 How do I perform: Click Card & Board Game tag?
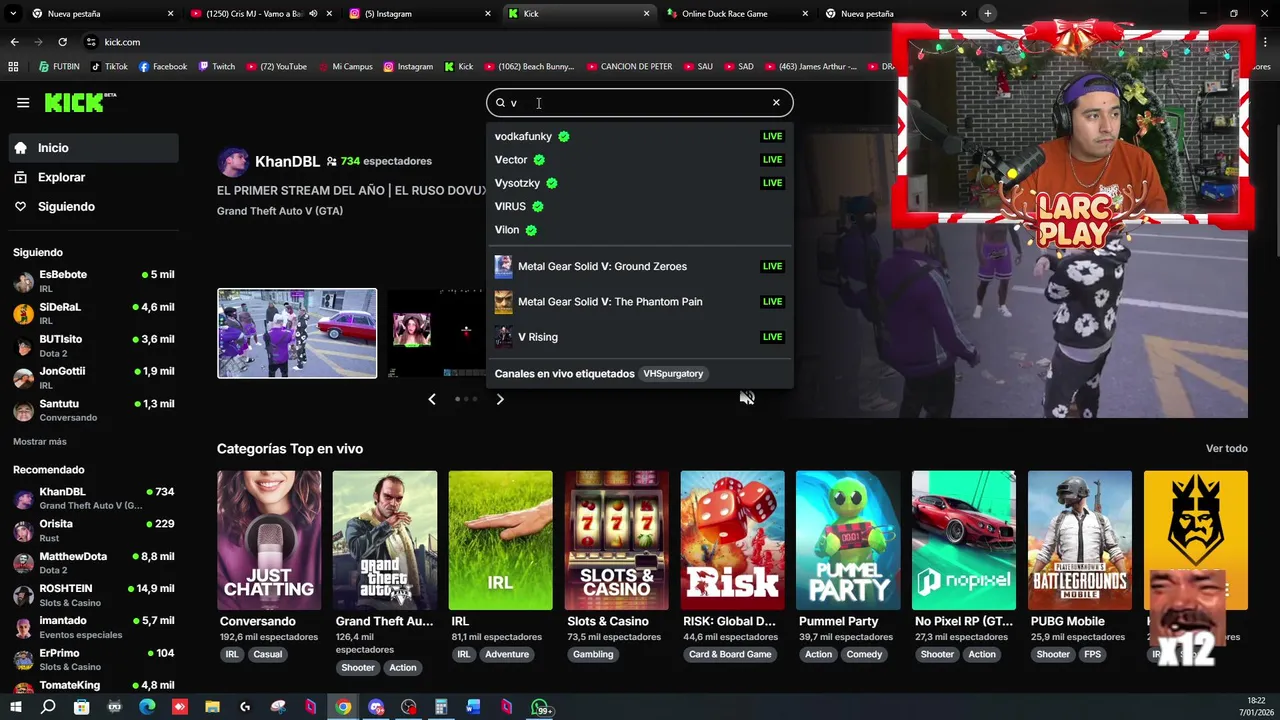pos(730,654)
